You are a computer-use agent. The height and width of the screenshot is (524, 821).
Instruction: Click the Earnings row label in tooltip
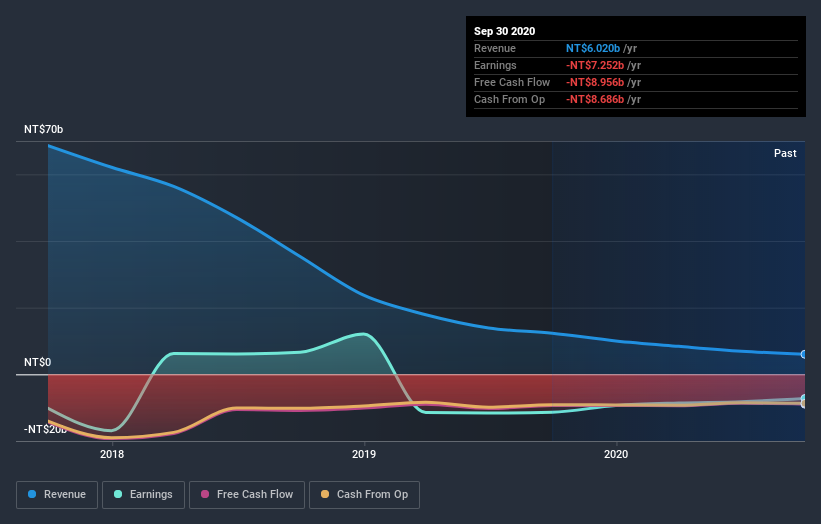coord(495,65)
